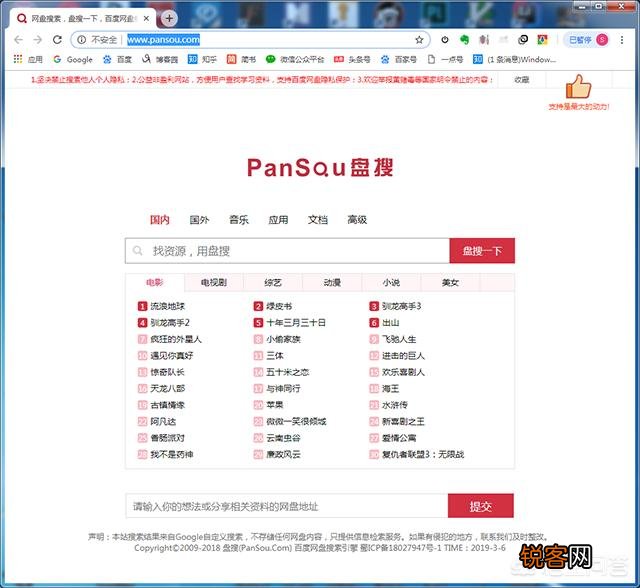The width and height of the screenshot is (640, 588).
Task: Open hot item 水浒传
Action: pos(395,405)
